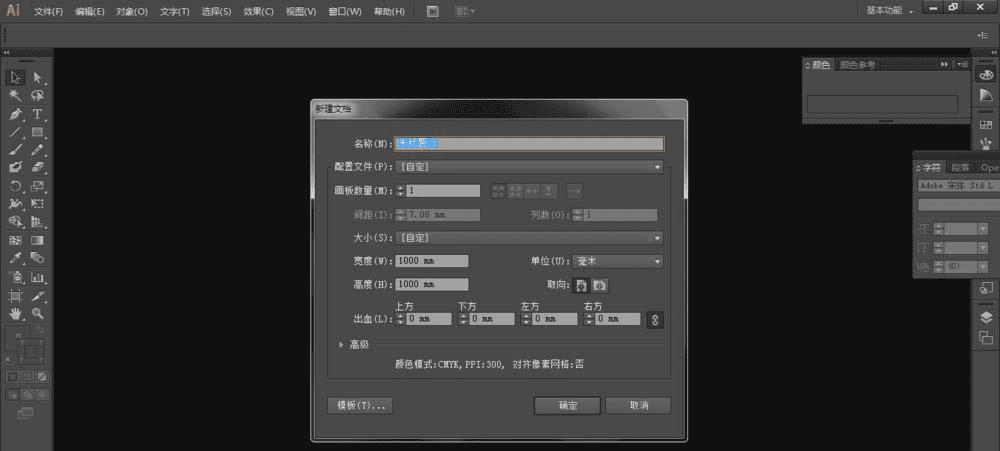Select the Mesh tool
Image resolution: width=1000 pixels, height=451 pixels.
pos(16,240)
